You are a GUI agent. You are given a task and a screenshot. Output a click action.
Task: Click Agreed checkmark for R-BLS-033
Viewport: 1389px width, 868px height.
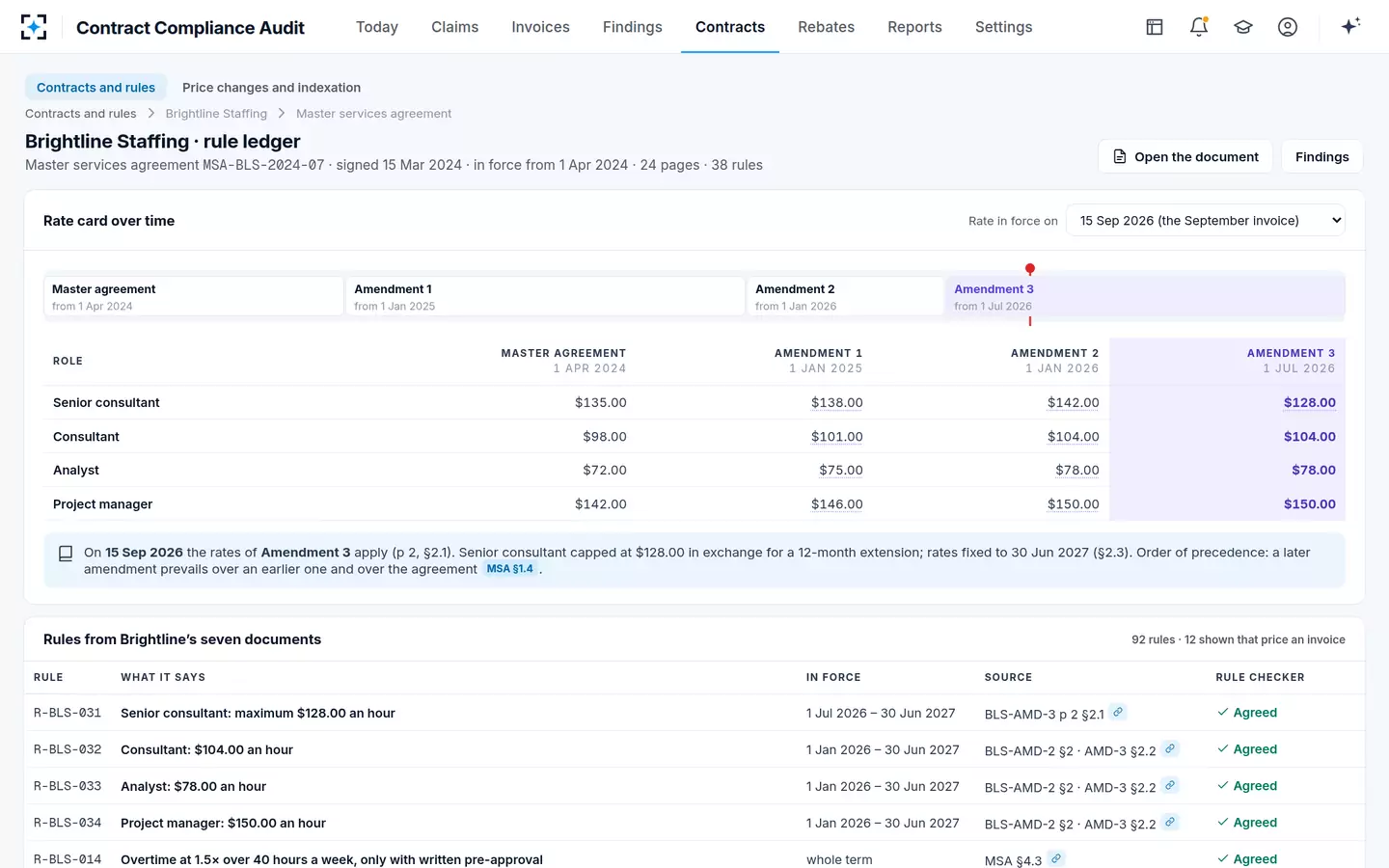coord(1223,786)
